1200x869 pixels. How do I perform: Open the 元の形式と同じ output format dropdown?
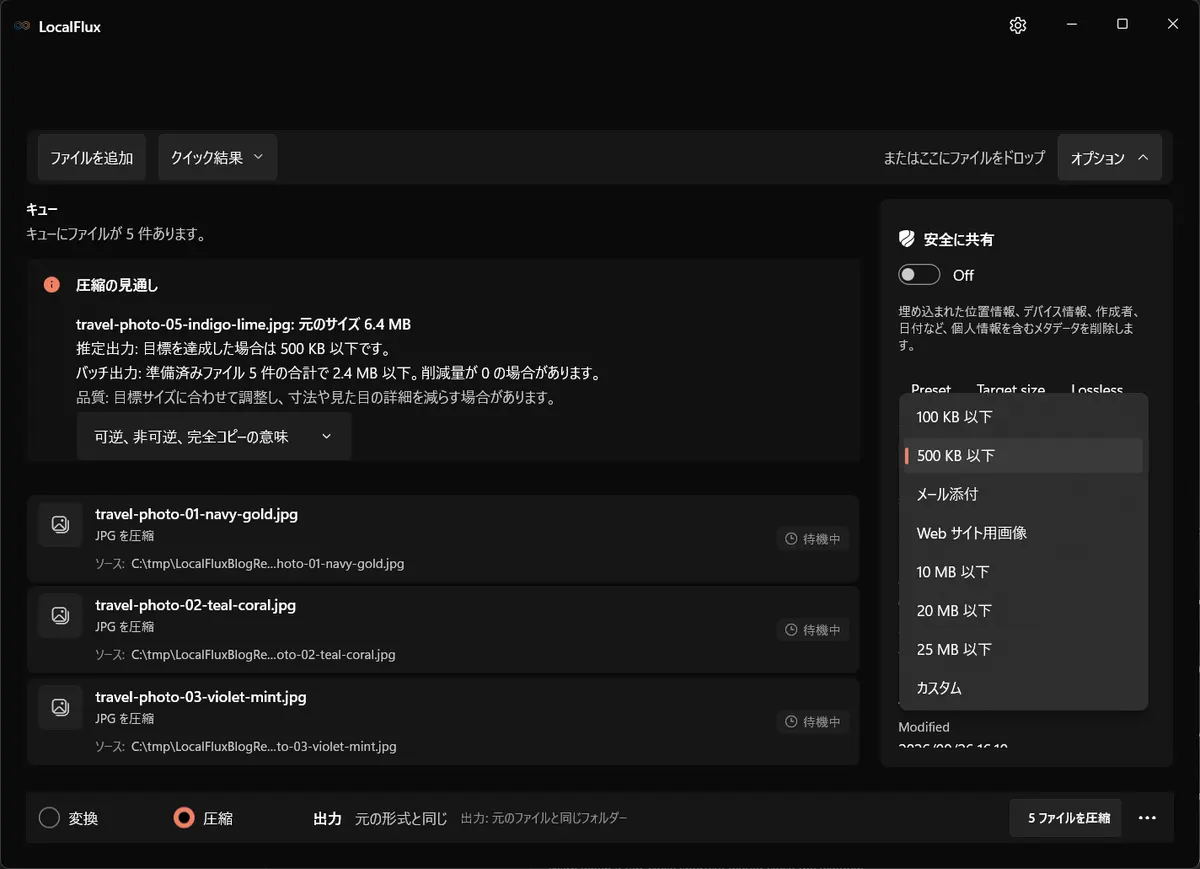[401, 818]
